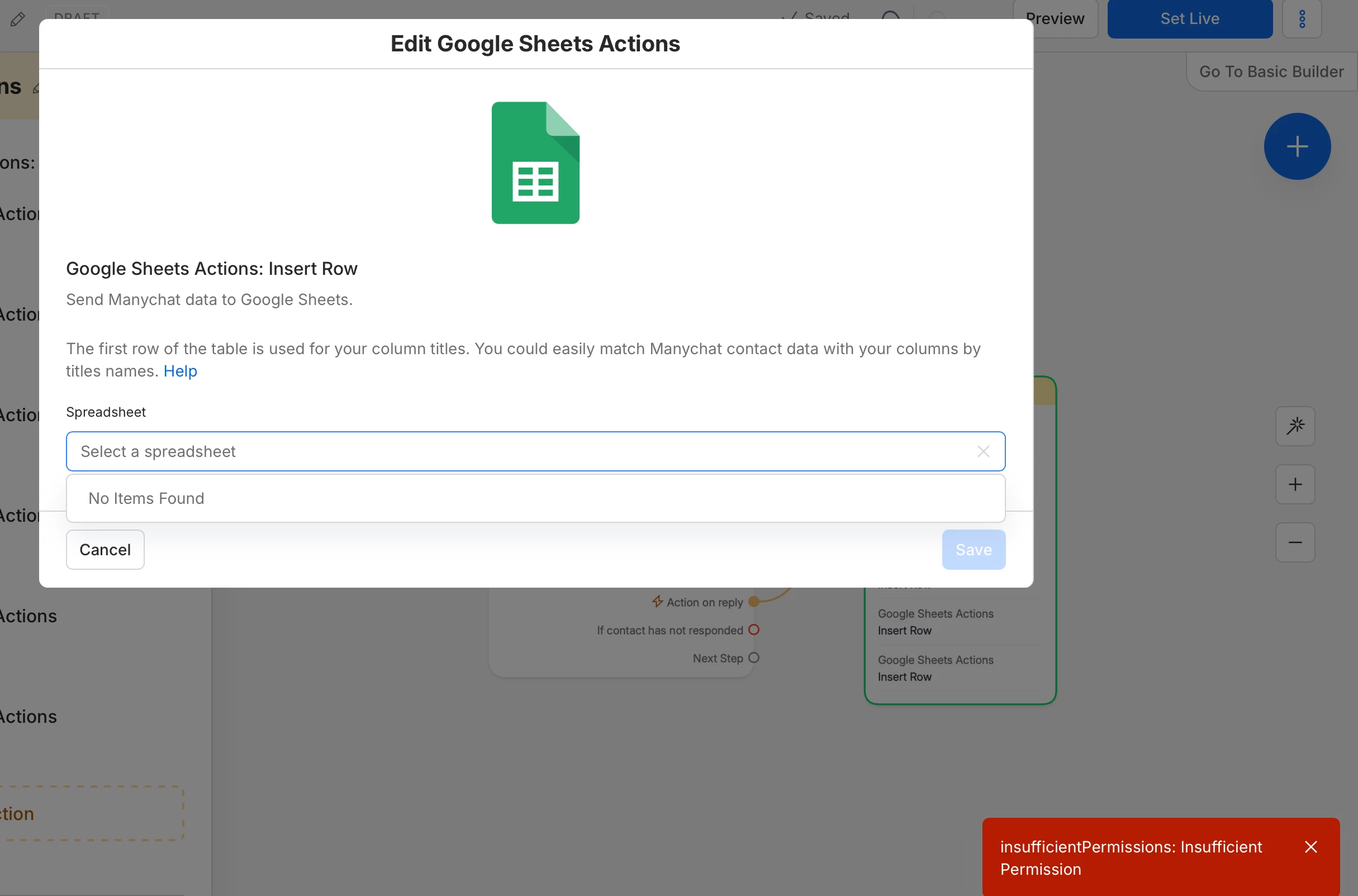
Task: Dismiss the Insufficient Permission error toast
Action: click(1311, 847)
